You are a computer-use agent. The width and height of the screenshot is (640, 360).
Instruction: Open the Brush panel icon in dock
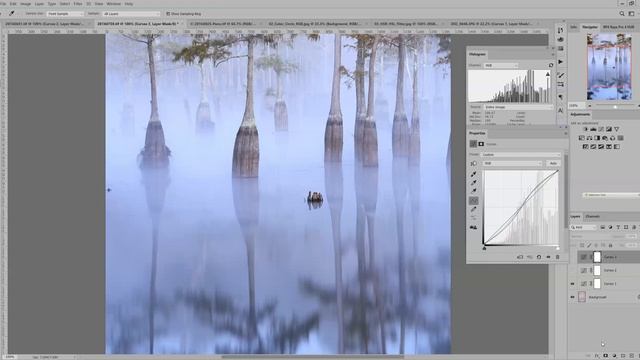coord(560,76)
